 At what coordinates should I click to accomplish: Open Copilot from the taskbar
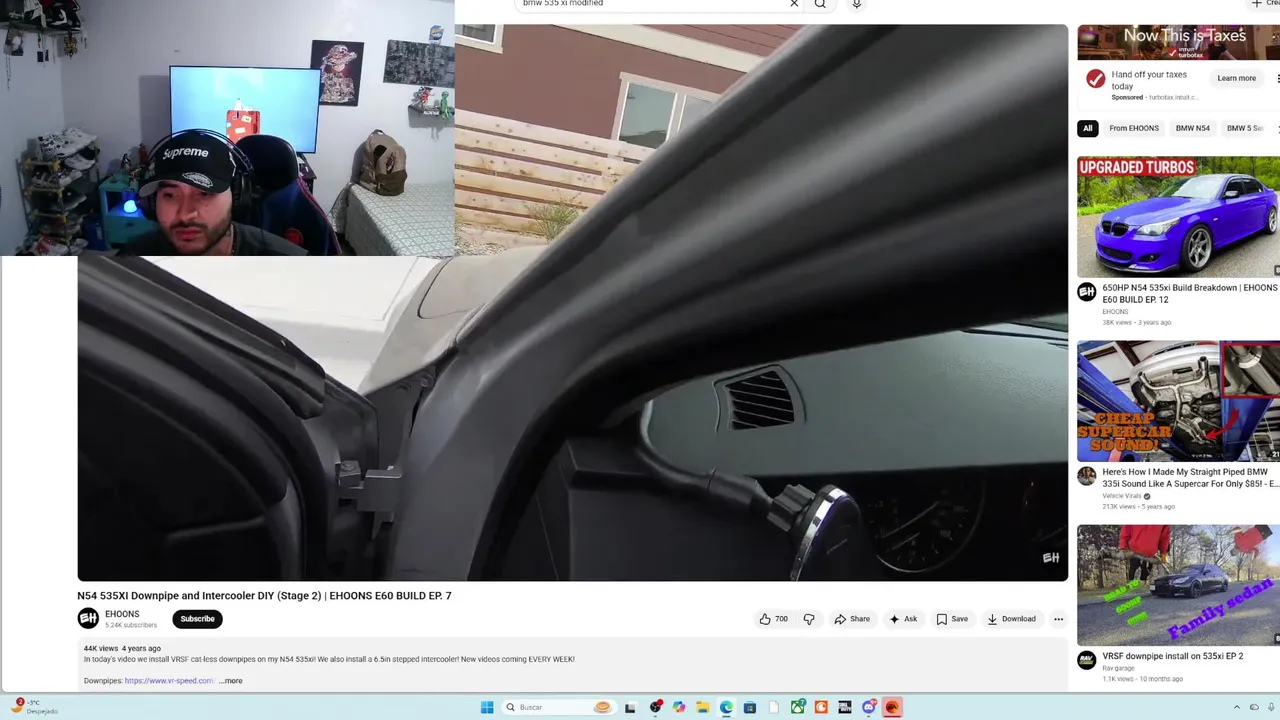(679, 707)
